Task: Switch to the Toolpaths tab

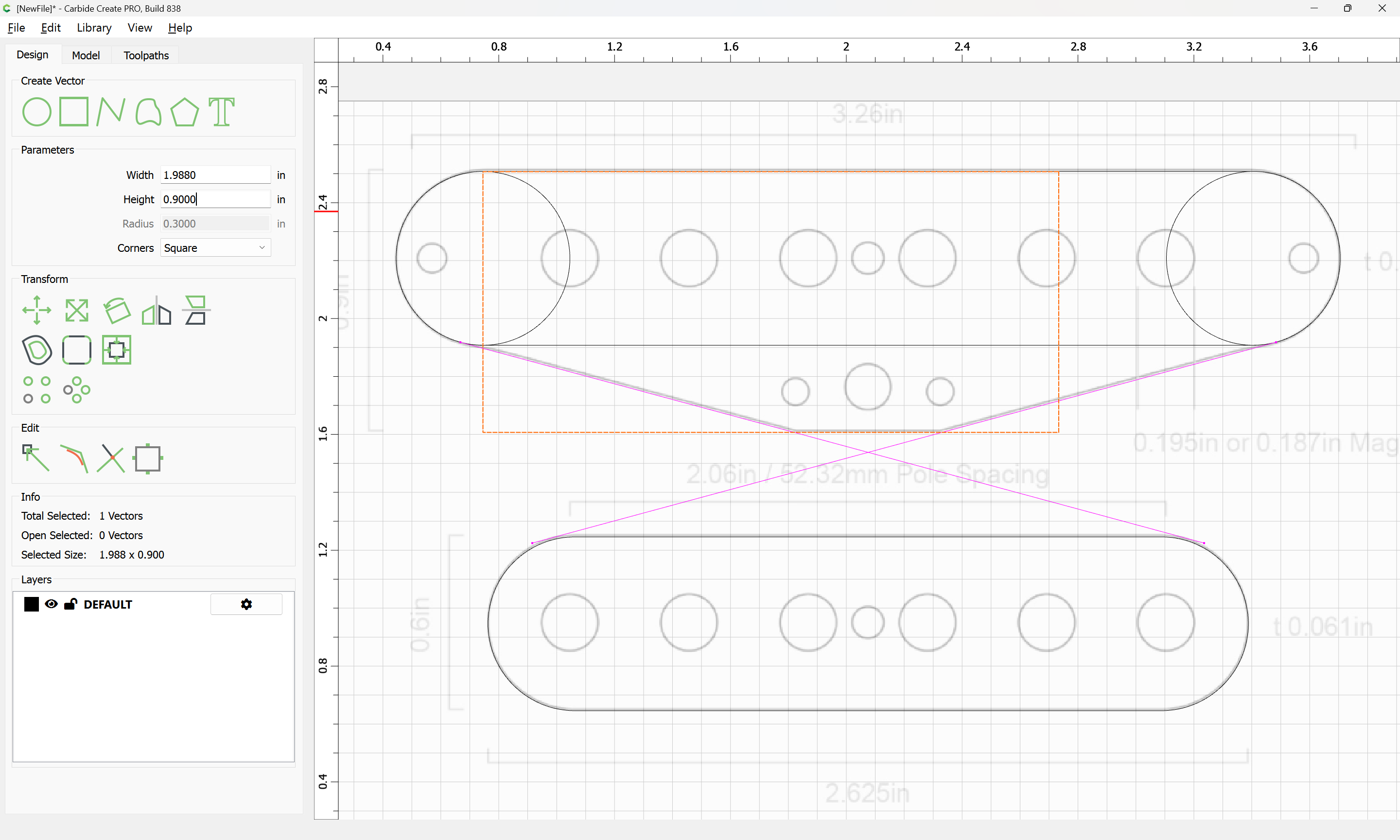Action: [146, 55]
